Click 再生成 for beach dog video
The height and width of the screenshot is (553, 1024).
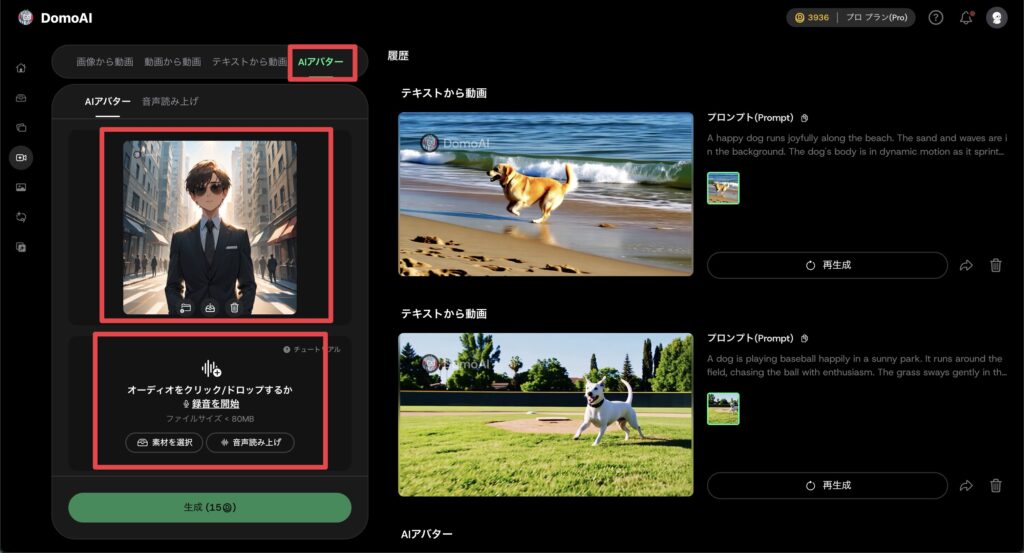[827, 265]
